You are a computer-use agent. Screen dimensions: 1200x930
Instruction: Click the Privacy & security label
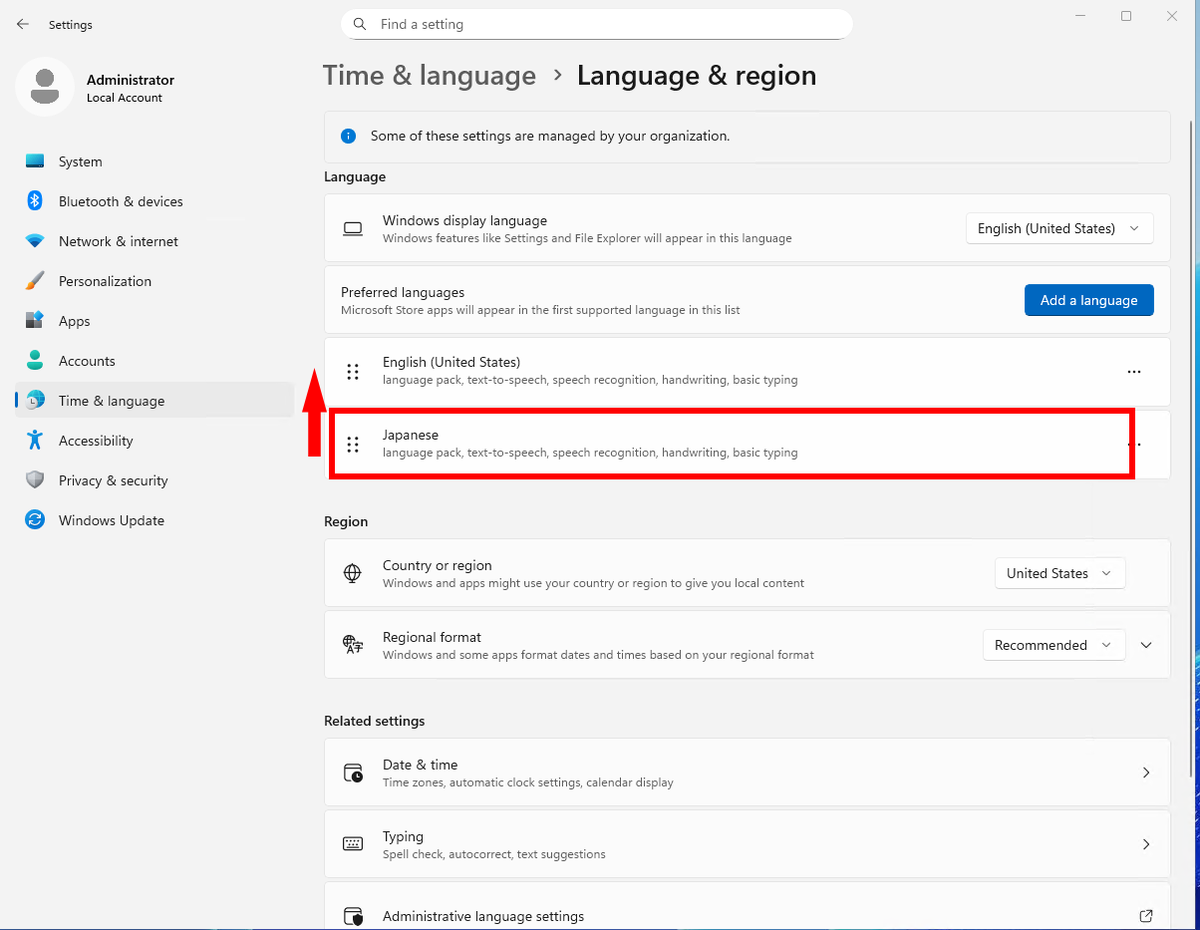pyautogui.click(x=113, y=480)
